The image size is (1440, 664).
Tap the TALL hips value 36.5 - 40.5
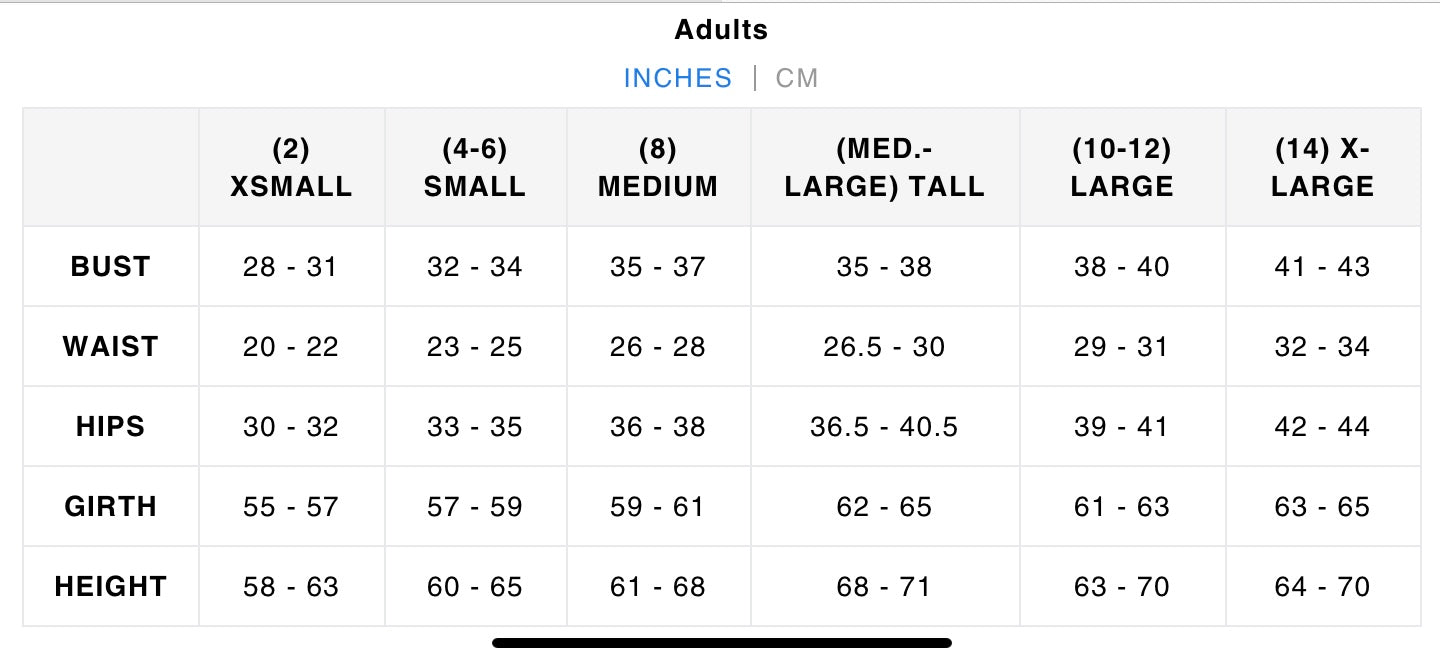point(885,427)
